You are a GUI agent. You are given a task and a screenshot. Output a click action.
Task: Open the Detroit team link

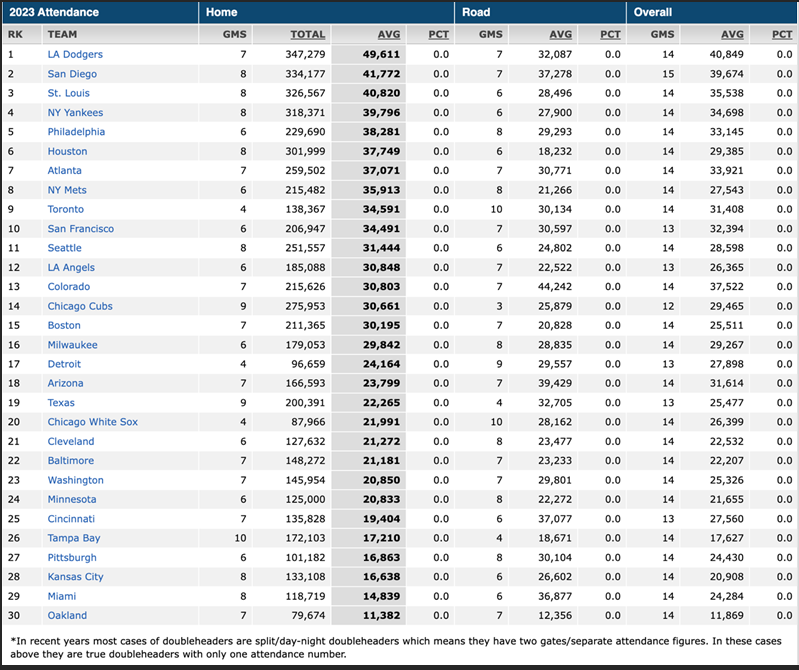click(64, 364)
